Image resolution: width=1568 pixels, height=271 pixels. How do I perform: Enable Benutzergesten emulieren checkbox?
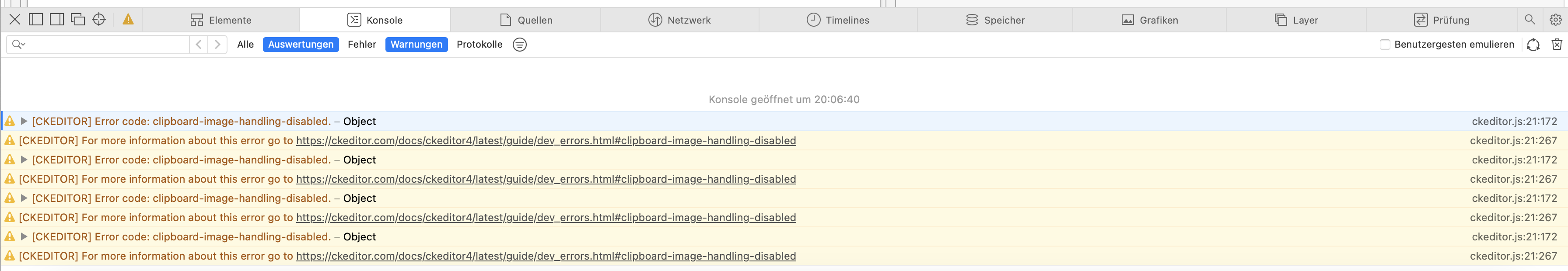(x=1385, y=44)
